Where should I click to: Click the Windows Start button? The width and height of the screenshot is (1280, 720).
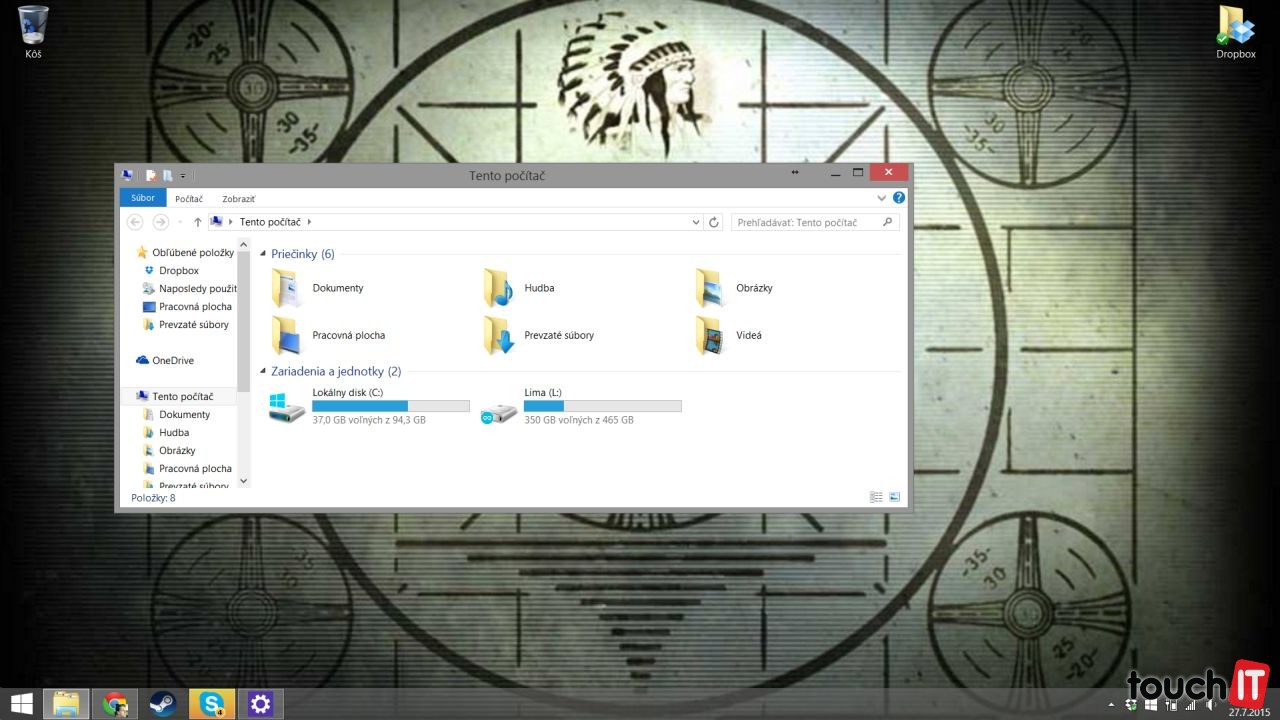pos(20,704)
